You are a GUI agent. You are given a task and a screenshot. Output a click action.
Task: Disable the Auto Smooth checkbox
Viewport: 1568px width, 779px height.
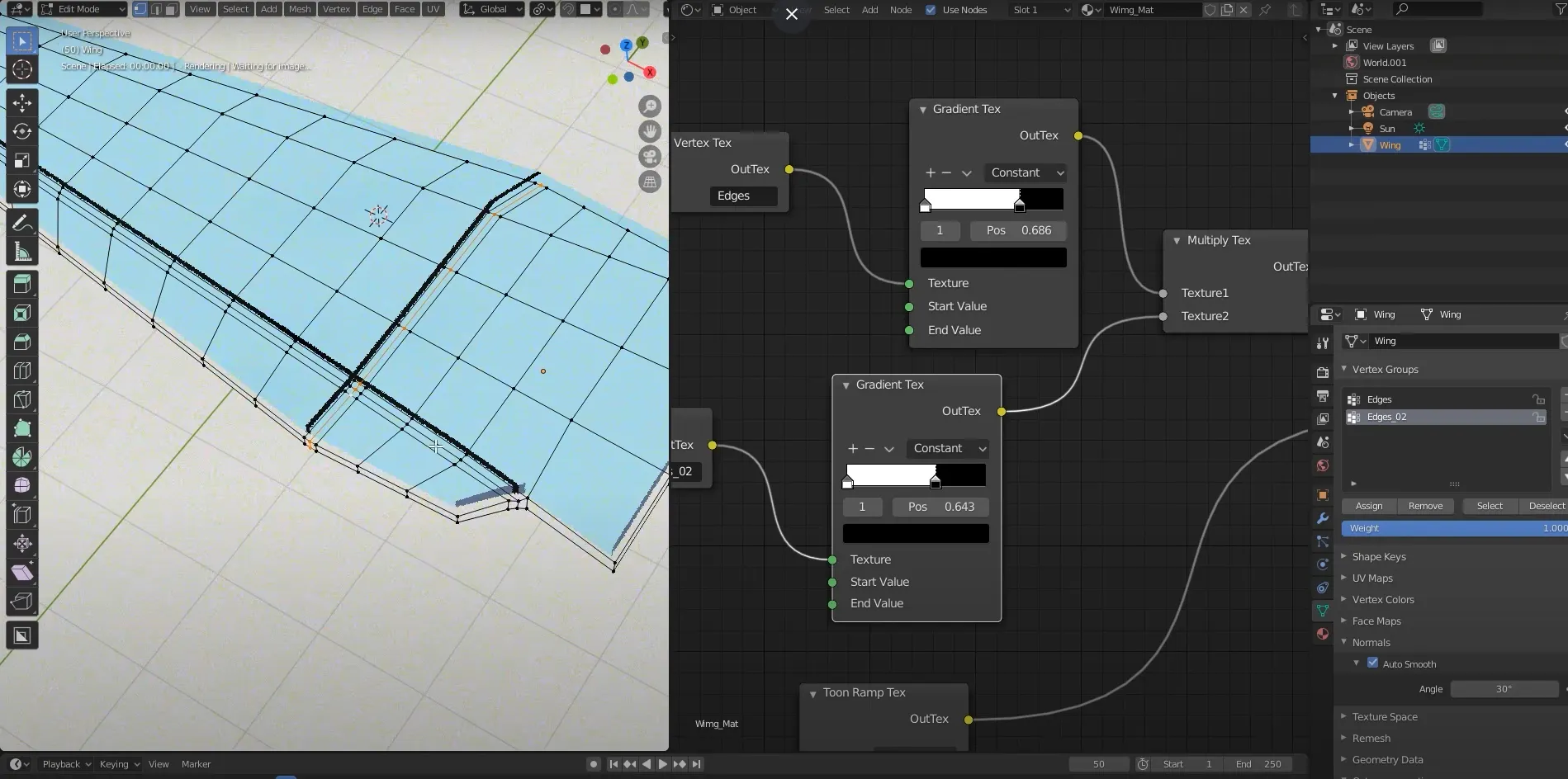[x=1372, y=663]
